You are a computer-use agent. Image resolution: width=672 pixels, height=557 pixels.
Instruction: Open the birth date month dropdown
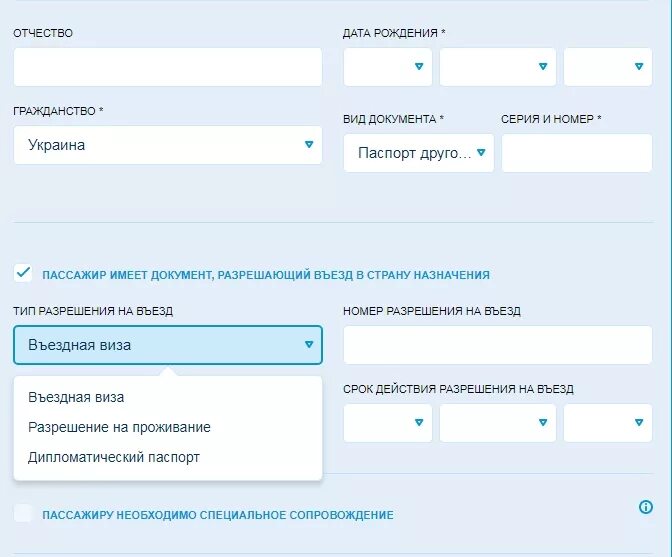click(498, 67)
